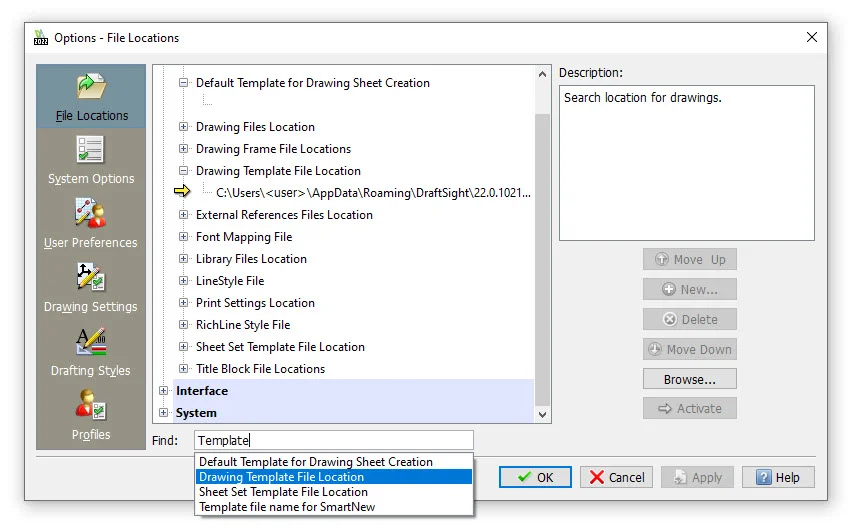Select the Drawing Settings icon
Image resolution: width=848 pixels, height=531 pixels.
pyautogui.click(x=91, y=278)
